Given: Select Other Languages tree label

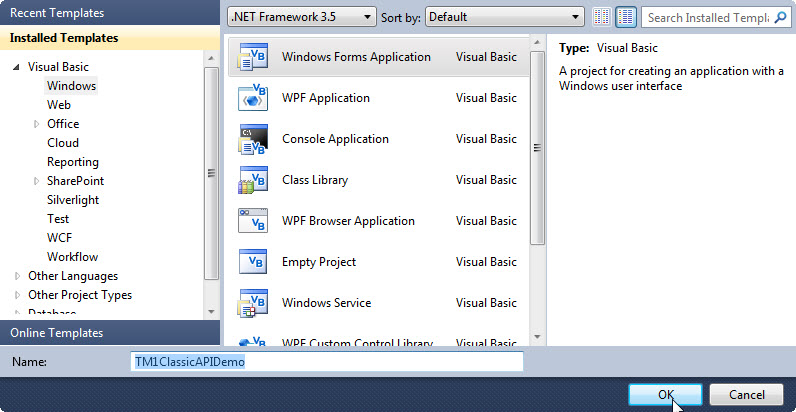Looking at the screenshot, I should point(73,276).
